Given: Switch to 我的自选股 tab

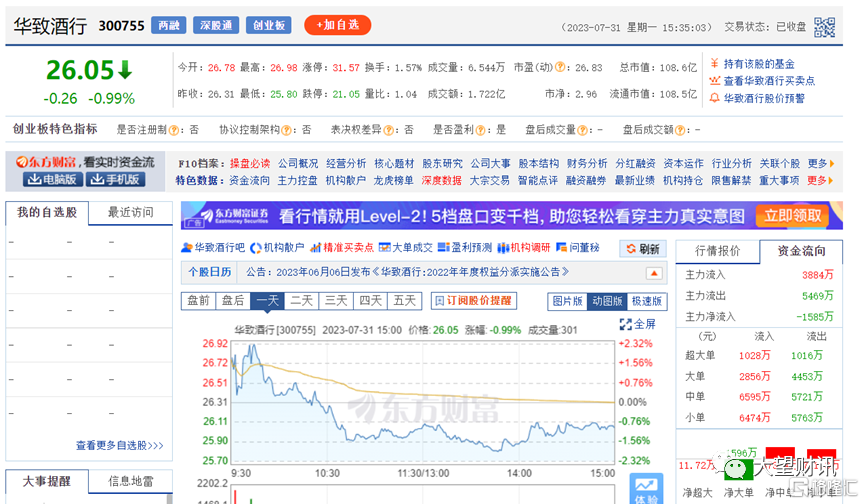Looking at the screenshot, I should tap(47, 213).
